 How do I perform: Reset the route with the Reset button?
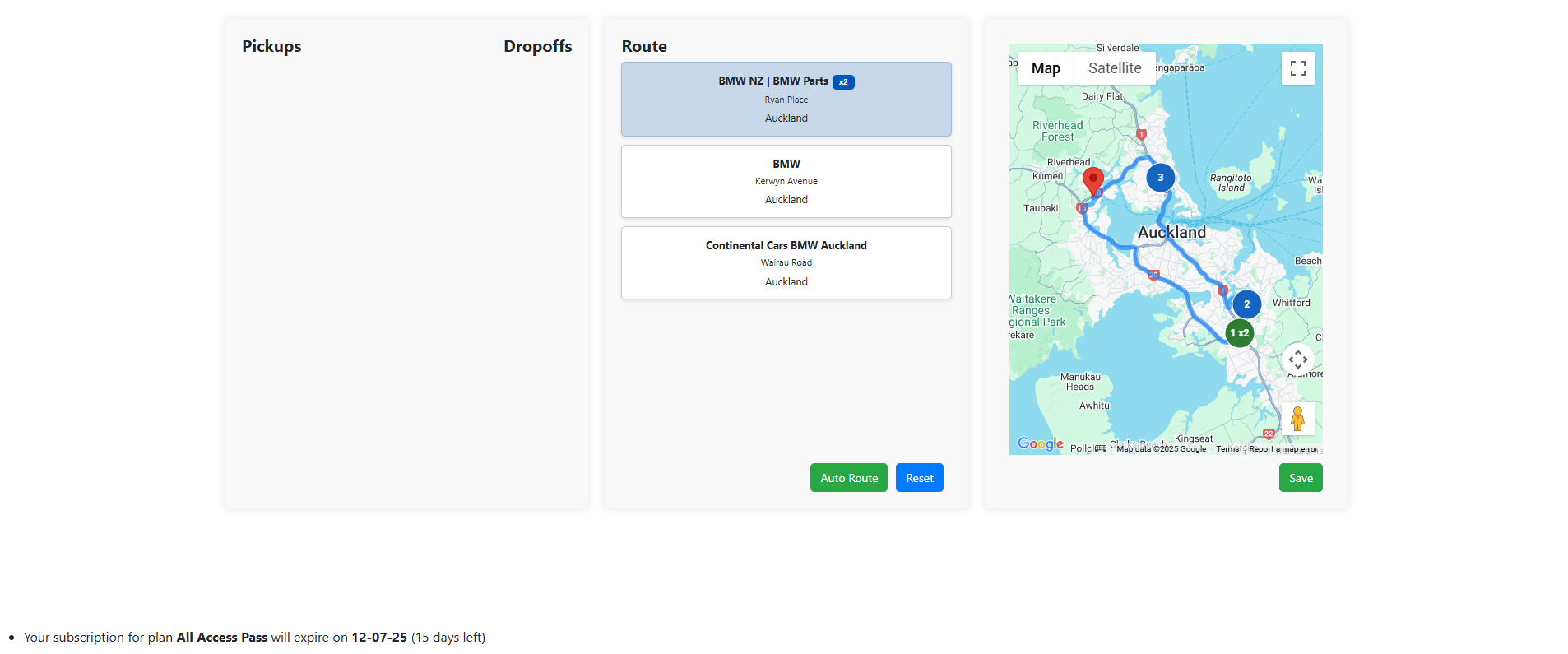[920, 478]
